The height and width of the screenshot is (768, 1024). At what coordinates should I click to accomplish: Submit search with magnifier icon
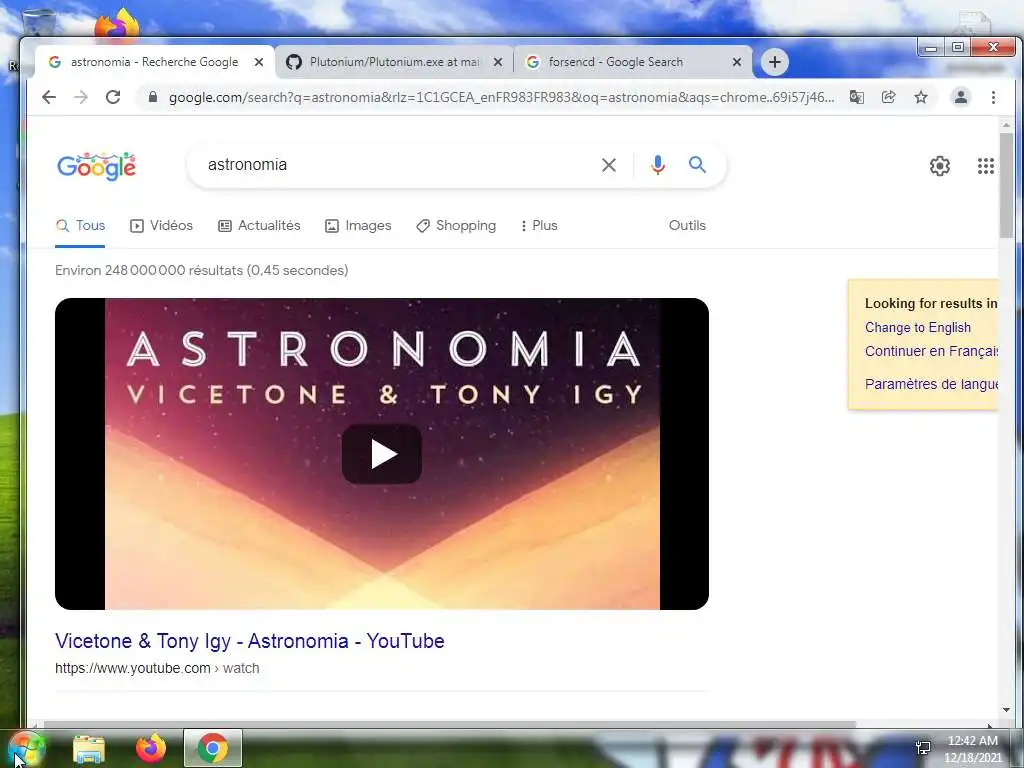click(697, 165)
